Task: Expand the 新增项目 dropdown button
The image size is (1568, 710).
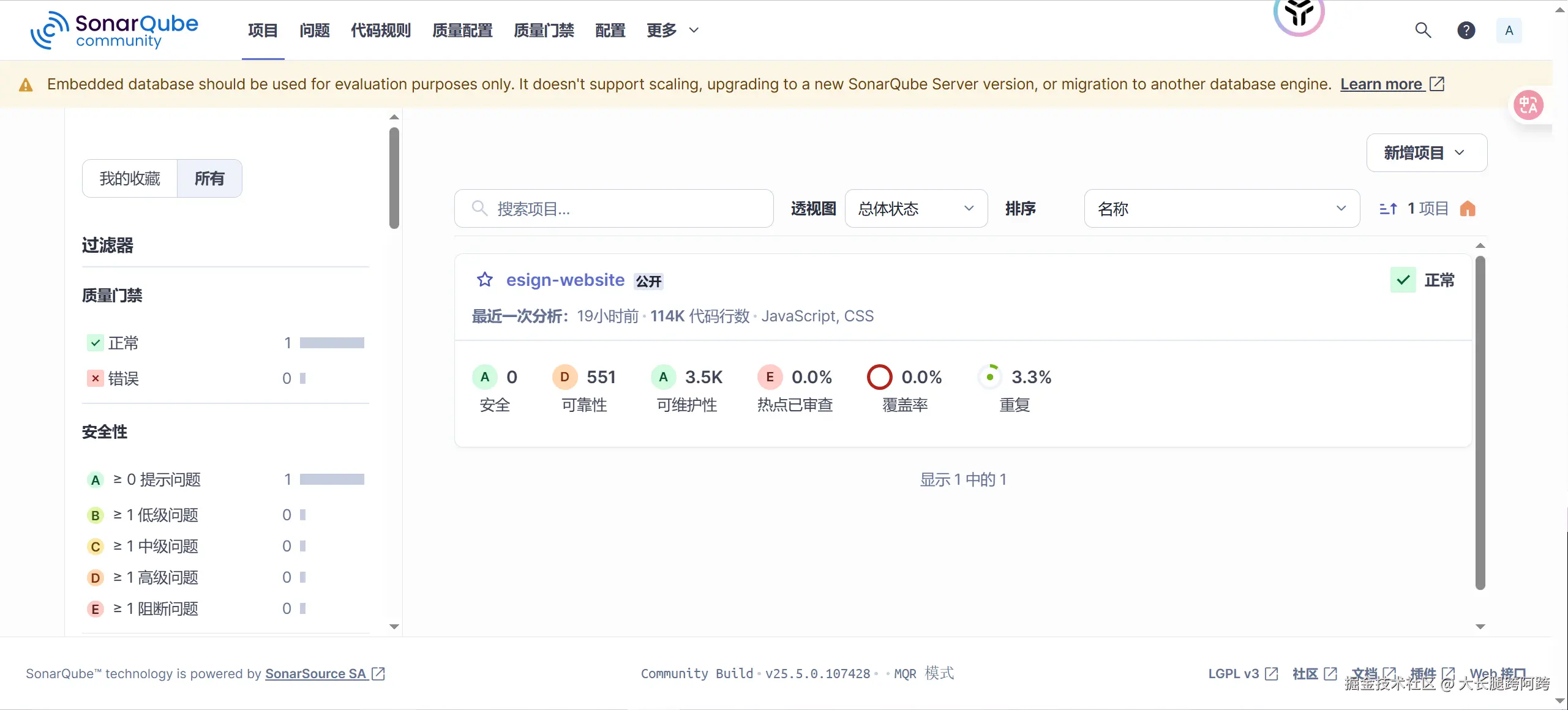Action: click(1426, 153)
